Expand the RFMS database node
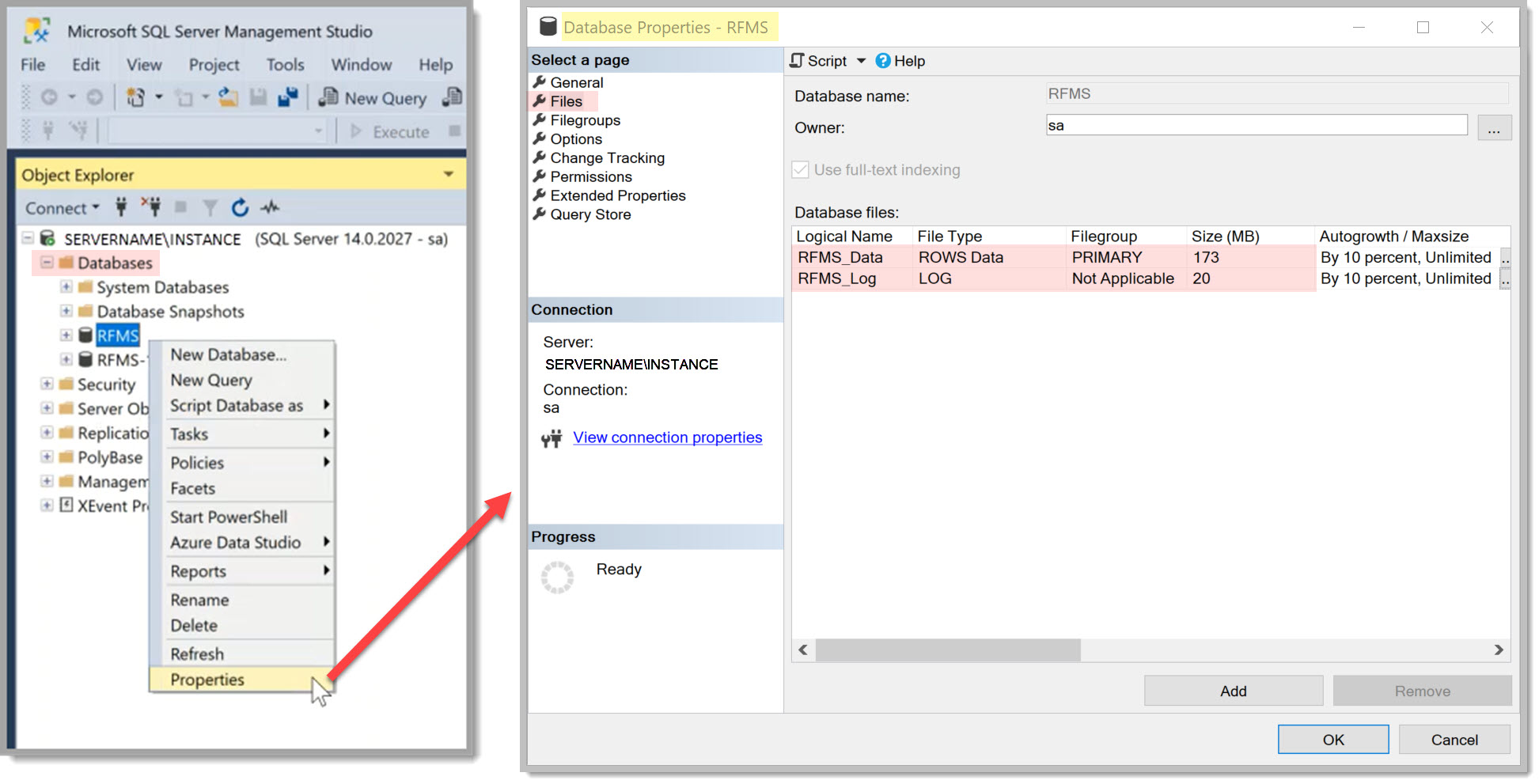 (x=66, y=335)
